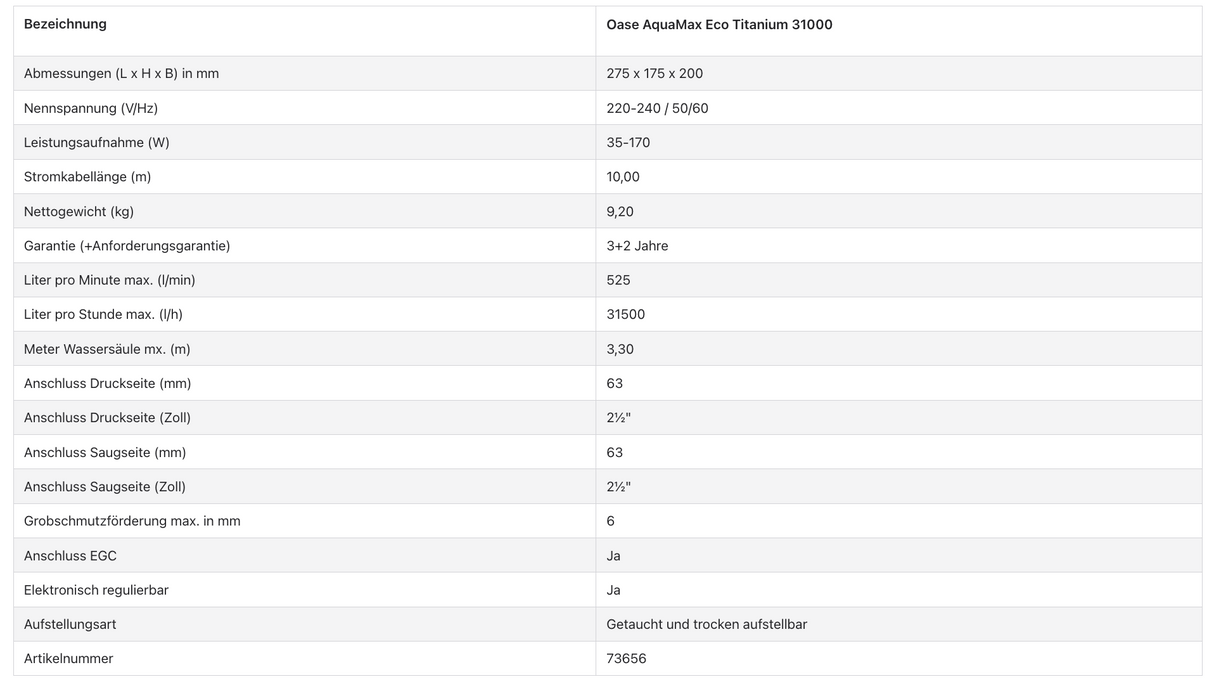Select the Oase AquaMax Eco Titanium 31000 heading
1214x691 pixels.
tap(719, 24)
